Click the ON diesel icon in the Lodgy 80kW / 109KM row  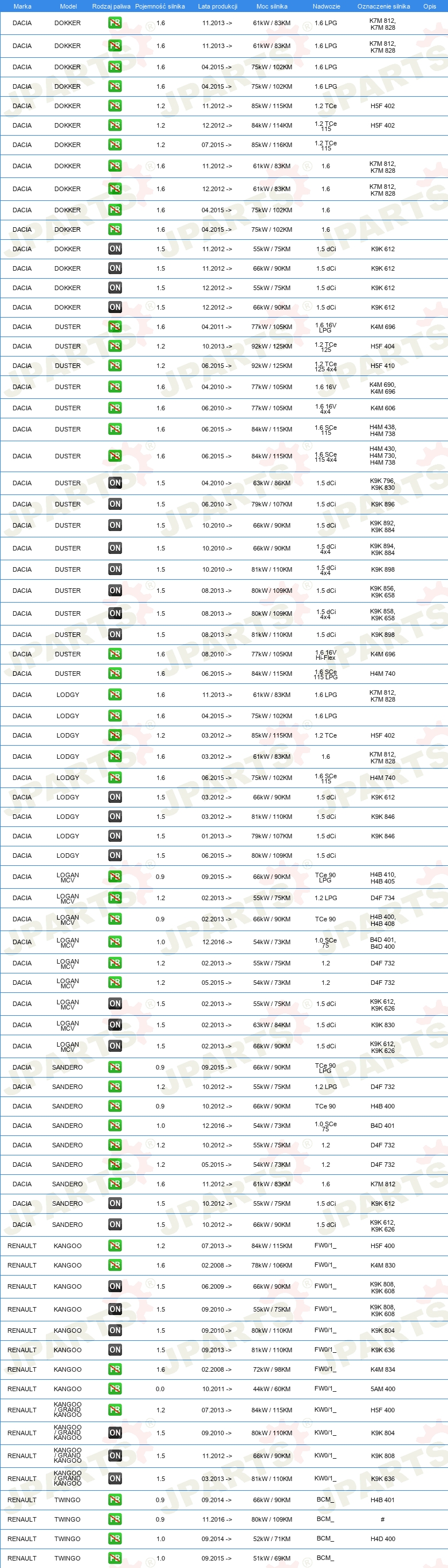[x=115, y=856]
